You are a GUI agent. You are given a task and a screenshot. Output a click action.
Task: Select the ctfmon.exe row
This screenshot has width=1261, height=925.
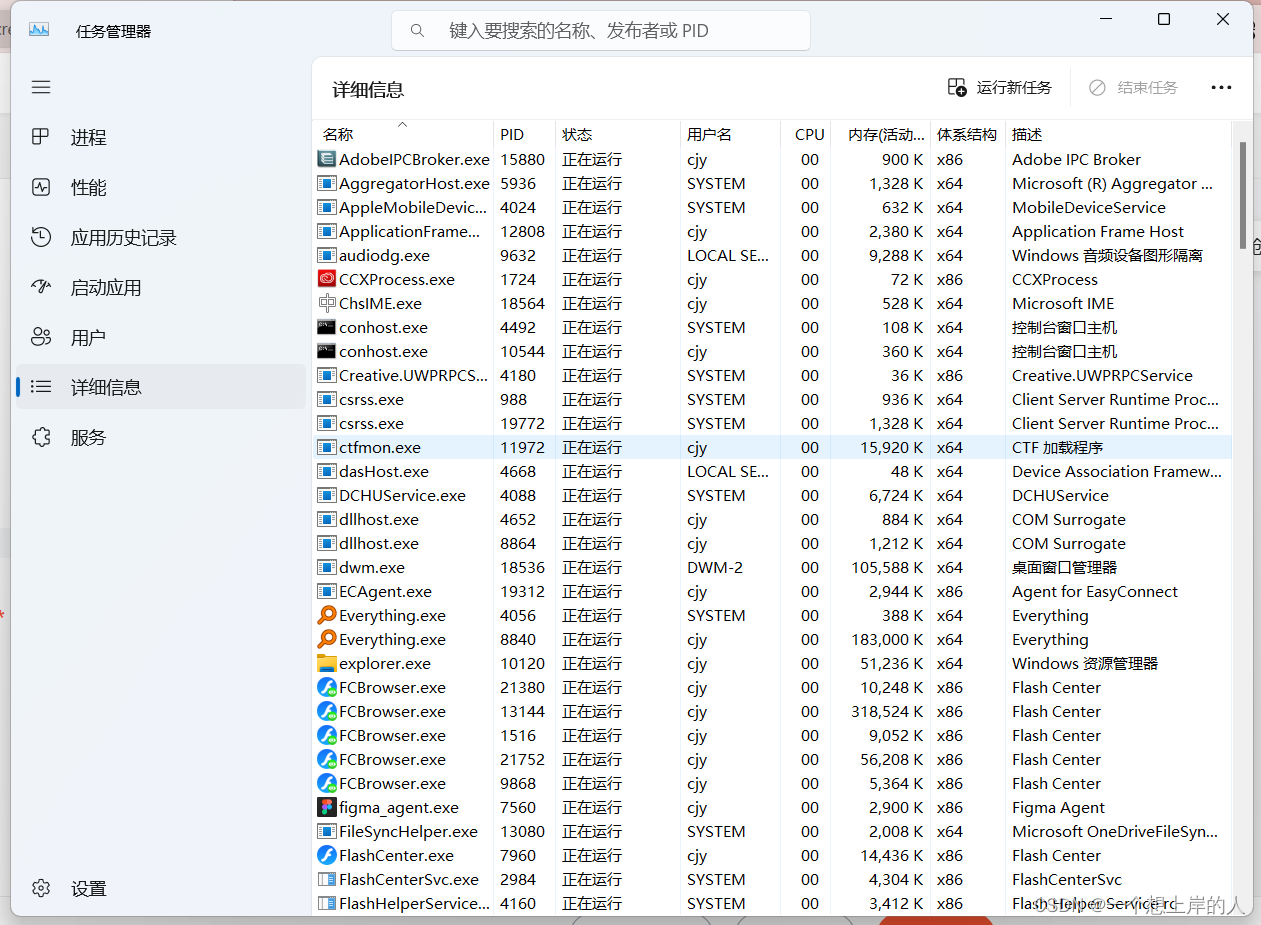click(x=772, y=447)
